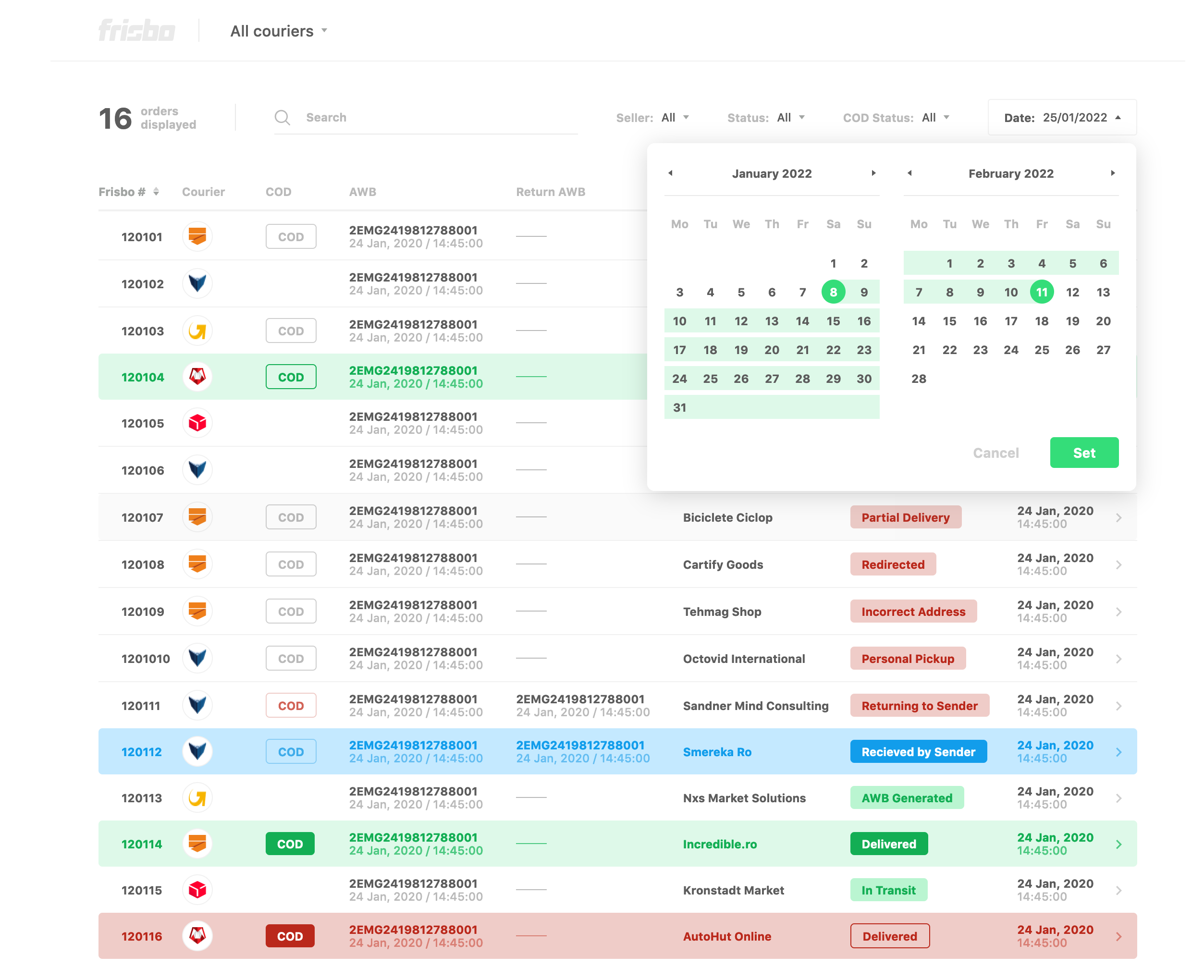Click seller name Smereka Ro
The height and width of the screenshot is (980, 1204).
tap(717, 752)
